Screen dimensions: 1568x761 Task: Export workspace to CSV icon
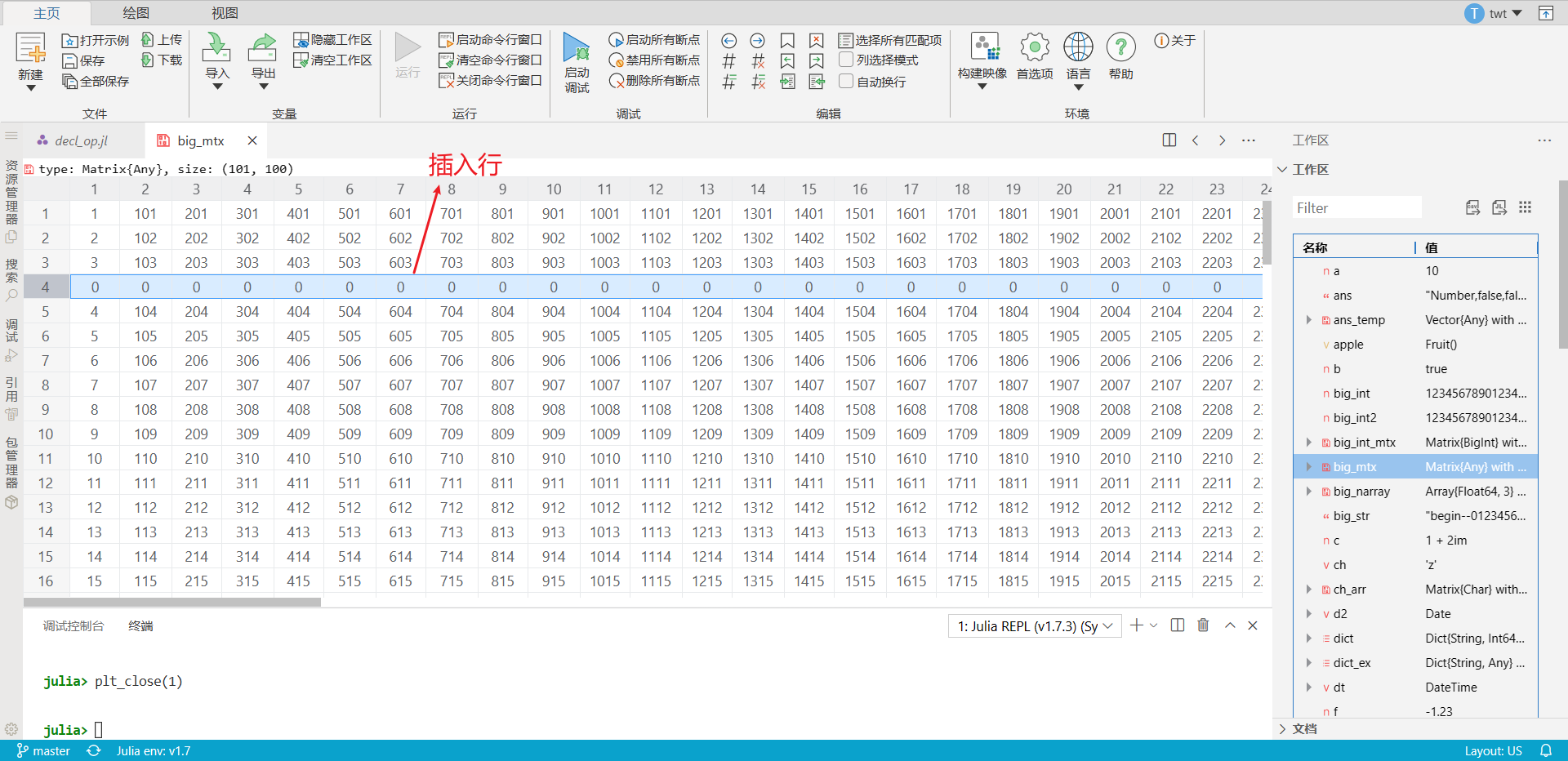point(1472,207)
